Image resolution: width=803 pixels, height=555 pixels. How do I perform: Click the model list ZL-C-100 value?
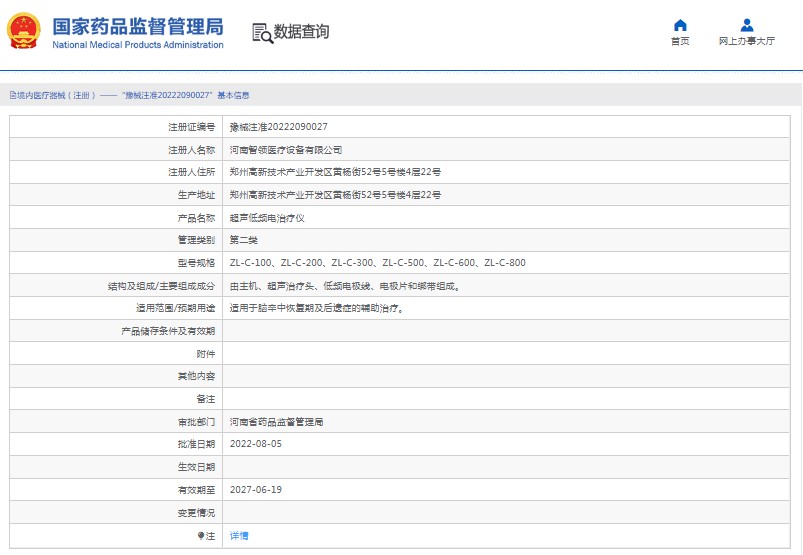click(x=377, y=263)
